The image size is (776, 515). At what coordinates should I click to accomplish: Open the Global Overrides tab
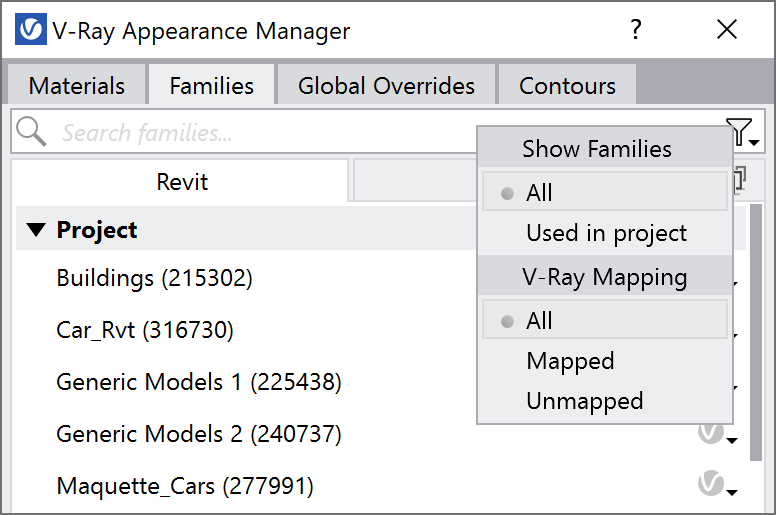386,85
